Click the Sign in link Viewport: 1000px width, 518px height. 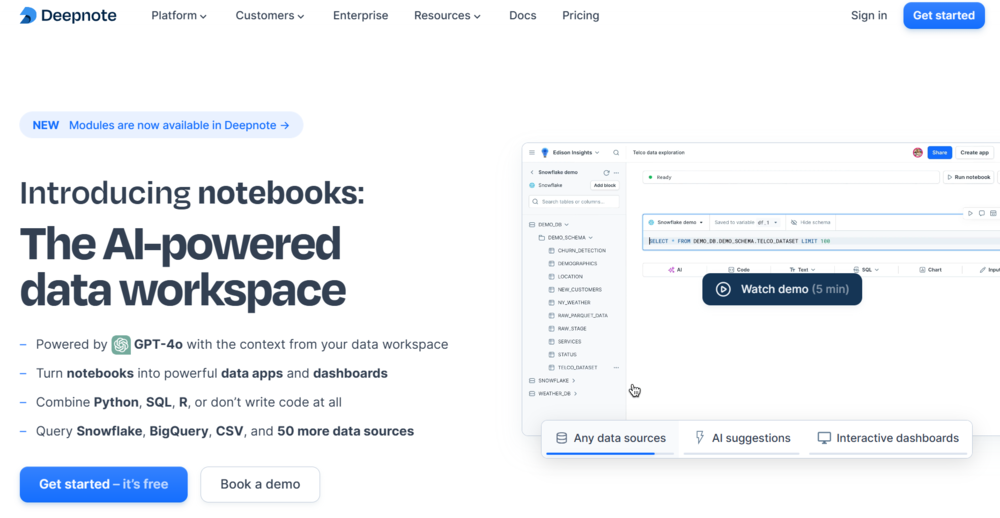[x=869, y=15]
